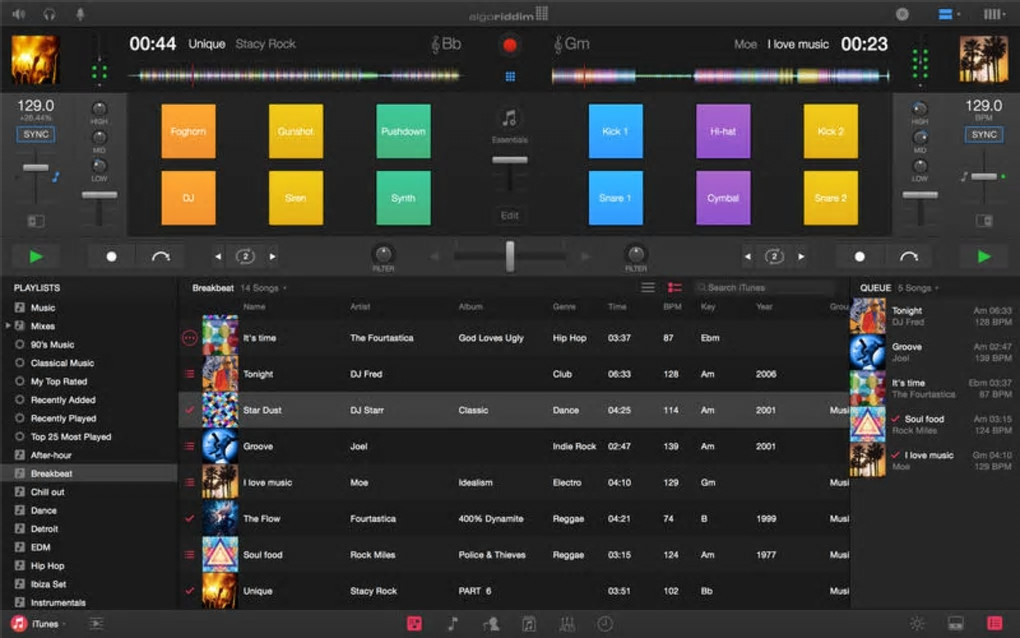Toggle SYNC on the right deck
The image size is (1020, 638).
[984, 135]
